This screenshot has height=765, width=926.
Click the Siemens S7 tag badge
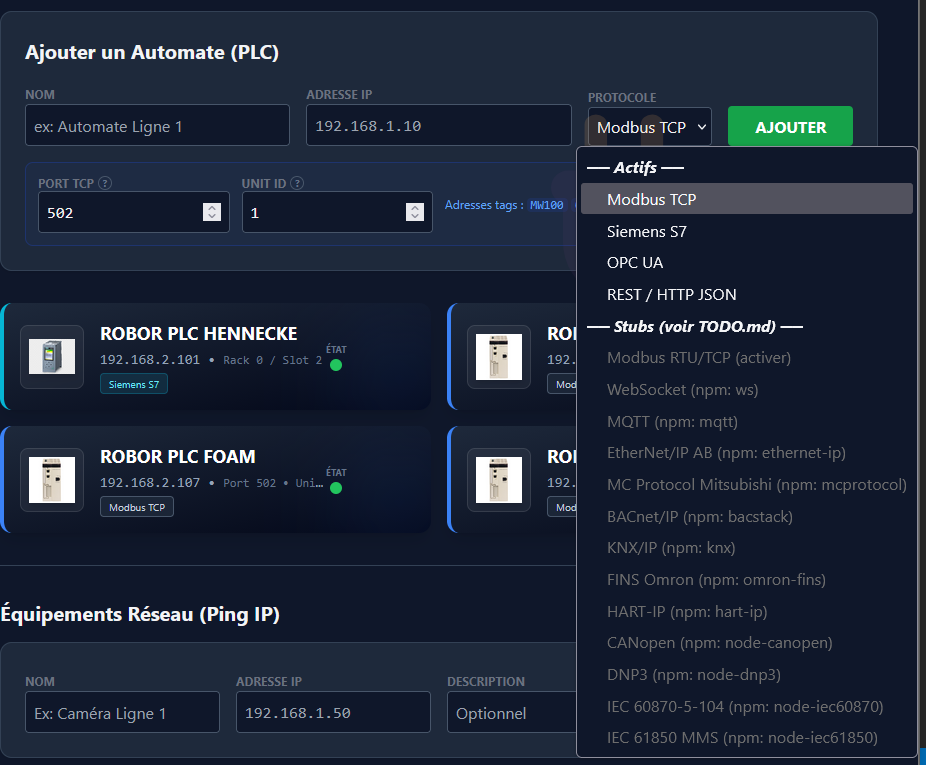point(134,385)
